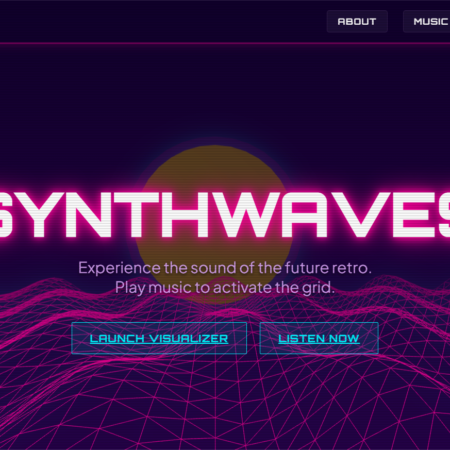Open the ABOUT navigation item
The height and width of the screenshot is (450, 450).
click(x=357, y=22)
